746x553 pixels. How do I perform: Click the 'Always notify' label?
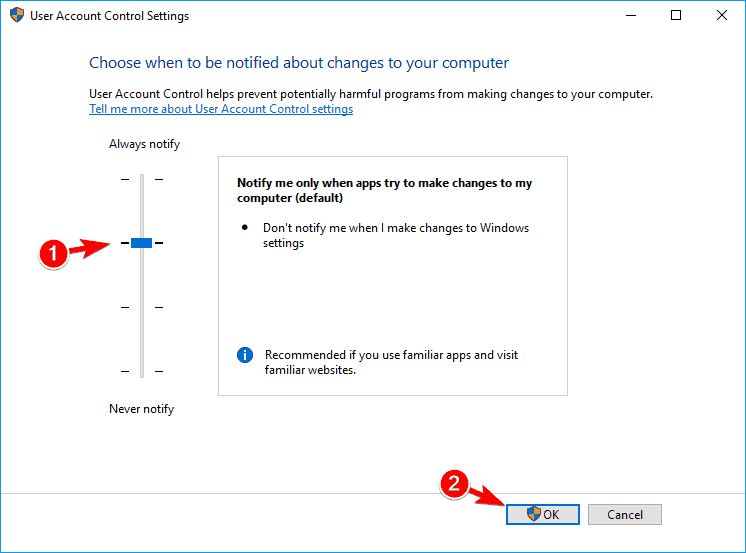tap(145, 144)
